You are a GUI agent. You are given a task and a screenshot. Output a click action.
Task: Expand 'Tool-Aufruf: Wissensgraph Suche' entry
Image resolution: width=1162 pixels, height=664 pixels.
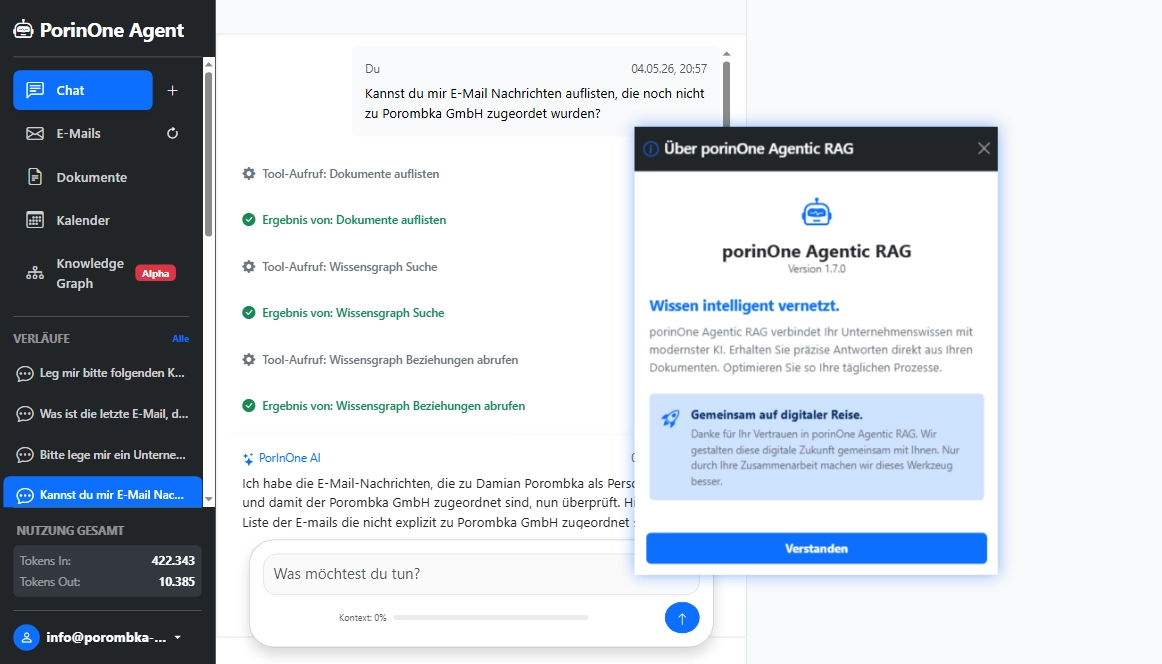pyautogui.click(x=340, y=267)
